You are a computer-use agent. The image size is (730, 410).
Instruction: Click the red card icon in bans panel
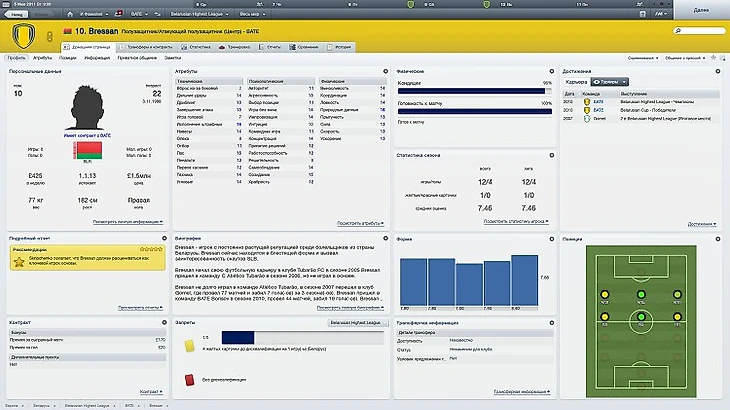tap(187, 379)
